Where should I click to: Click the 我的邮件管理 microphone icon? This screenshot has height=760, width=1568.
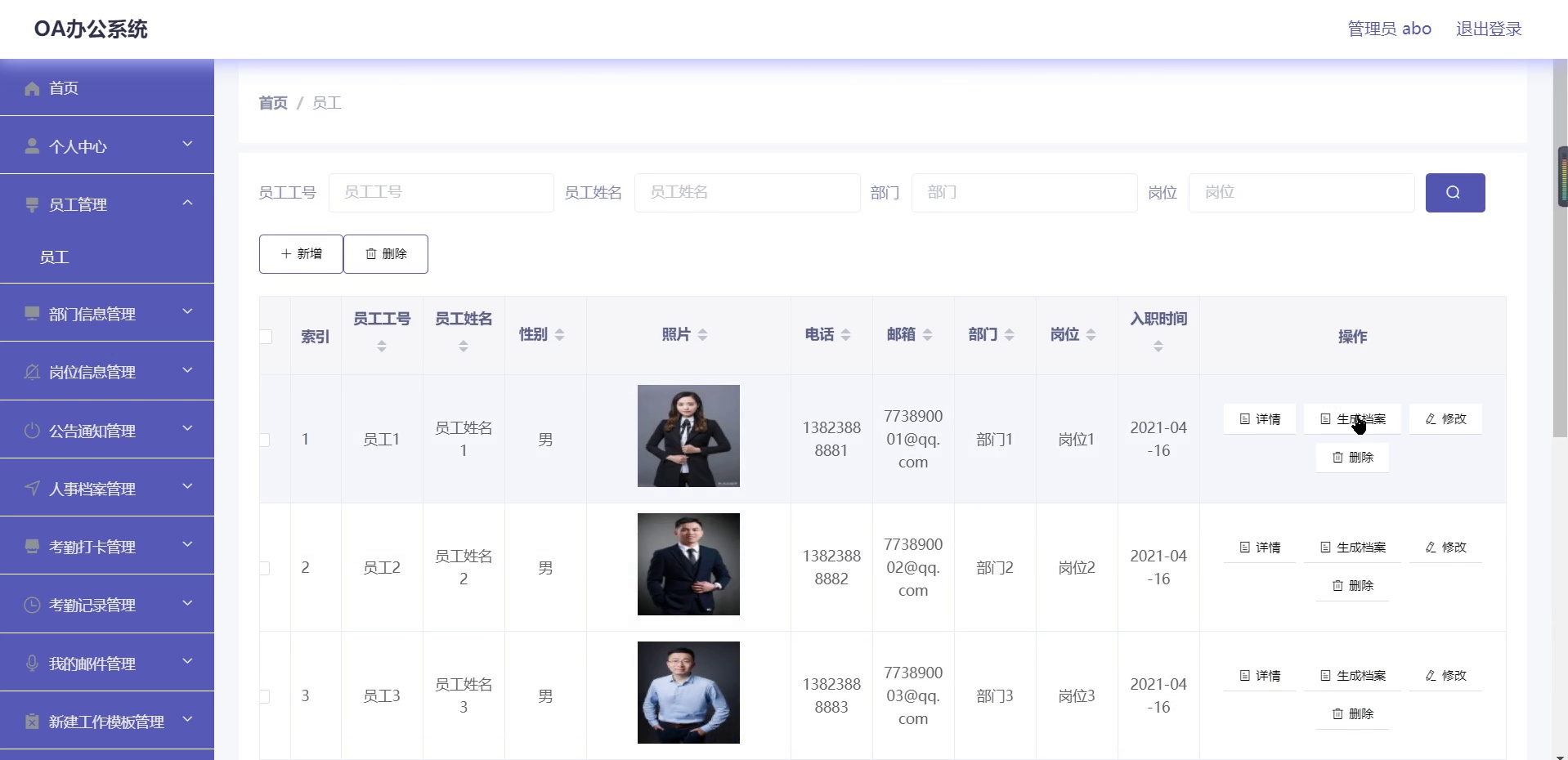click(x=32, y=663)
